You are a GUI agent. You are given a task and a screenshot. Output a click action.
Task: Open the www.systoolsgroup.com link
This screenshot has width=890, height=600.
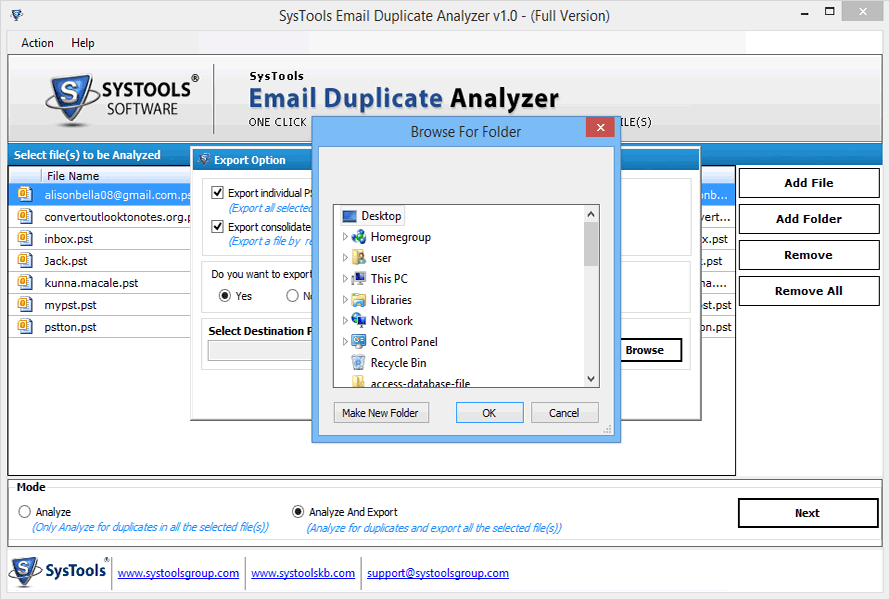[x=178, y=573]
